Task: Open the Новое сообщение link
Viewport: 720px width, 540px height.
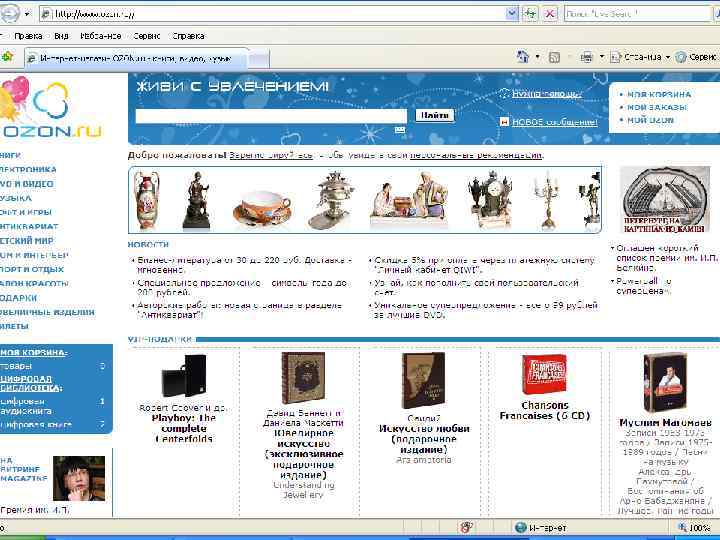Action: coord(555,122)
